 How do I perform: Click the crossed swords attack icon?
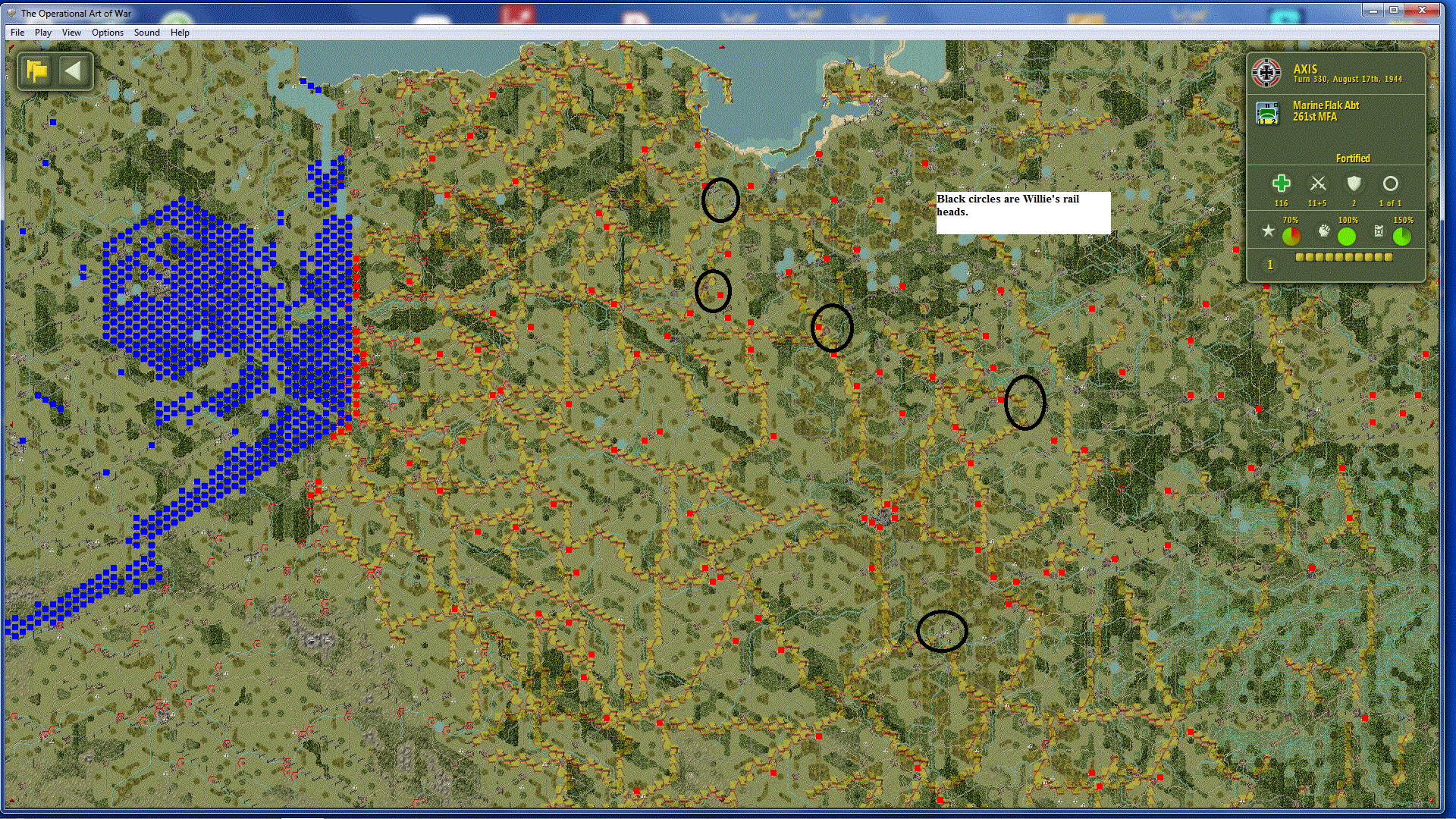(1317, 184)
